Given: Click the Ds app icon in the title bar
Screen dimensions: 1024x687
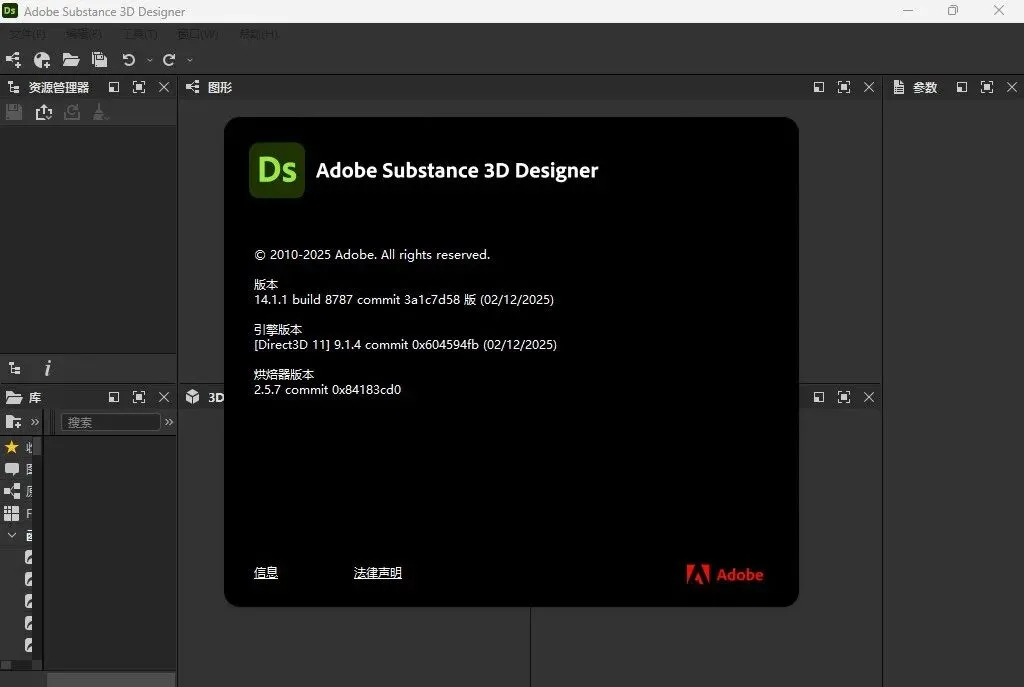Looking at the screenshot, I should pyautogui.click(x=10, y=10).
